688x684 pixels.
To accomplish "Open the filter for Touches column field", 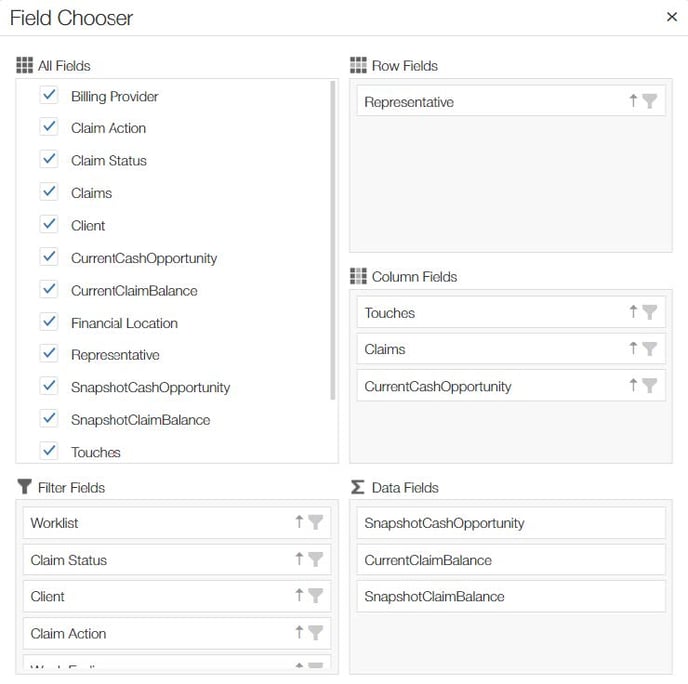I will tap(649, 313).
